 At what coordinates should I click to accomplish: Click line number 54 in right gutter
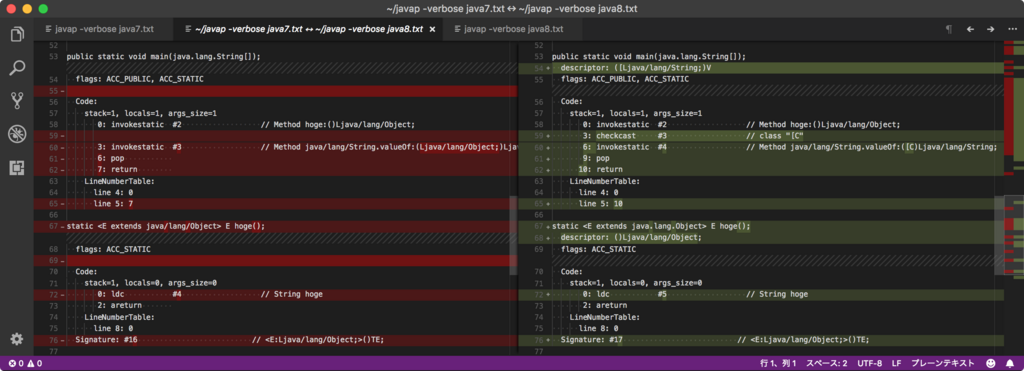click(539, 68)
